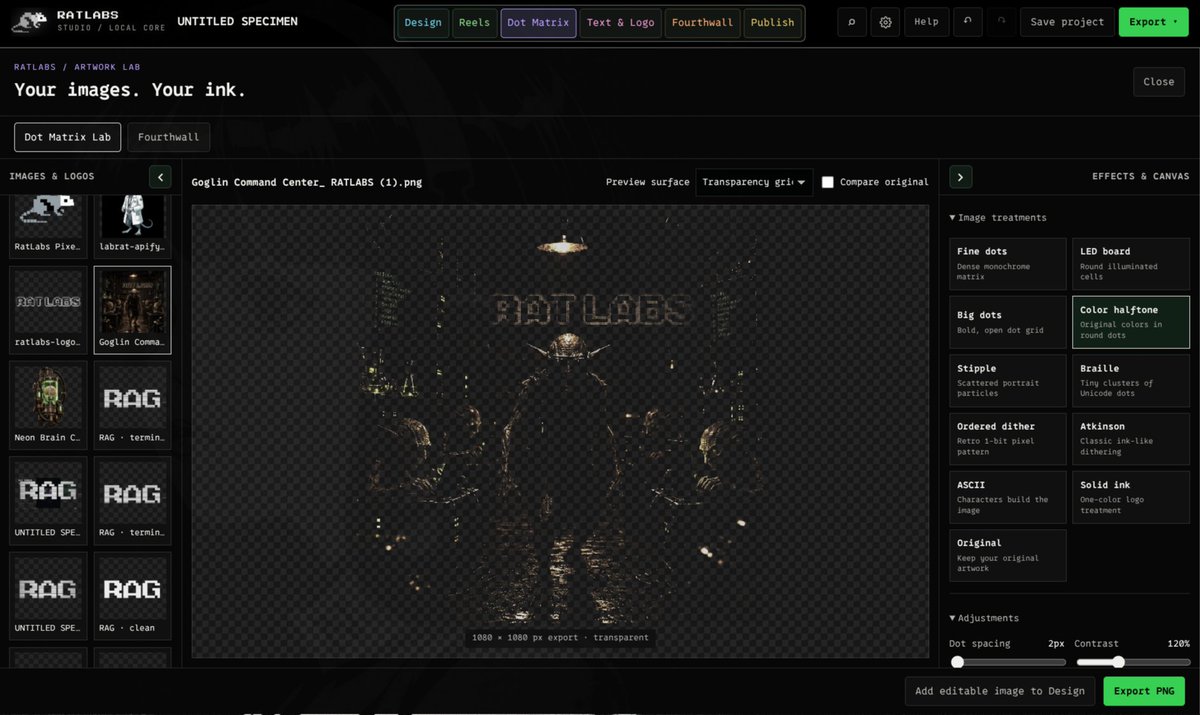This screenshot has height=715, width=1200.
Task: Click the Help button
Action: [927, 22]
